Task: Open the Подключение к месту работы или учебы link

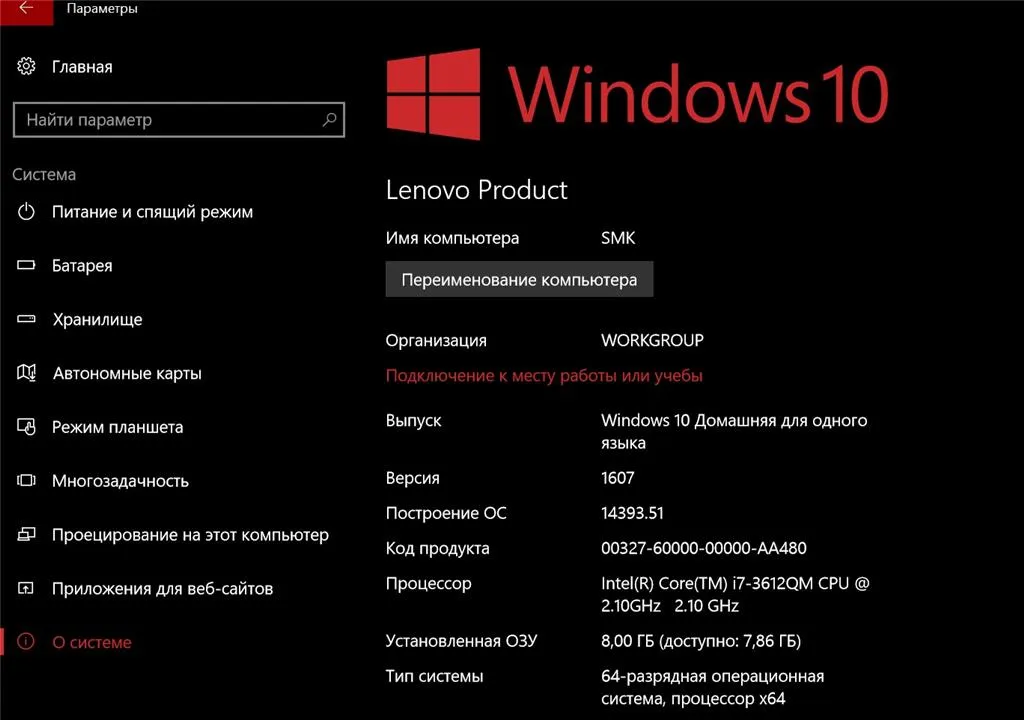Action: 544,376
